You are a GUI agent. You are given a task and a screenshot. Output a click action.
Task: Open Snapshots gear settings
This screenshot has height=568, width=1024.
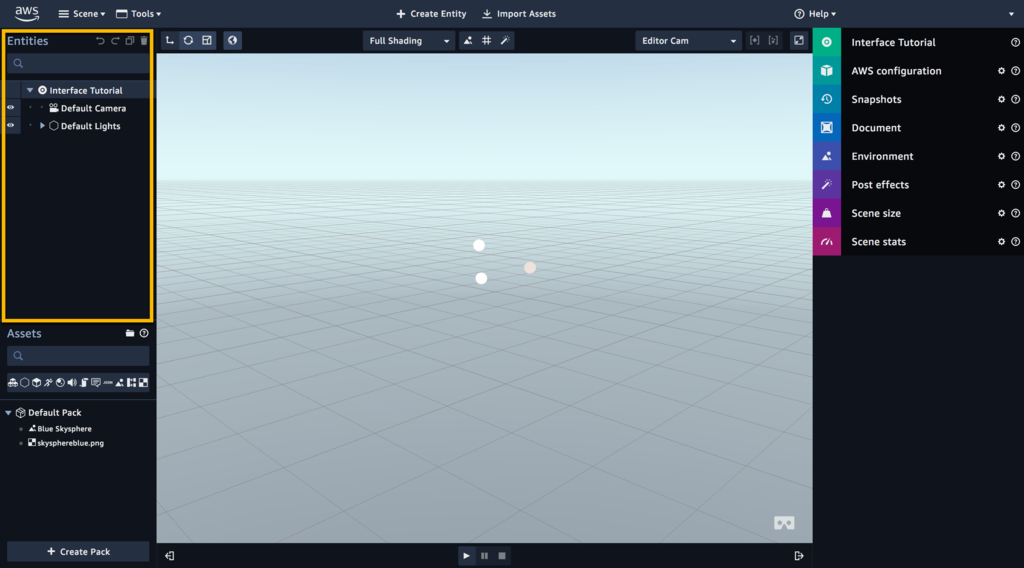(1001, 99)
